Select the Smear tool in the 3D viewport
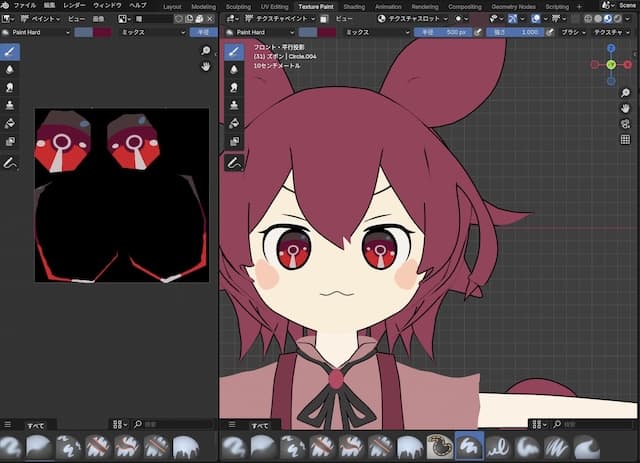The width and height of the screenshot is (640, 463). coord(234,87)
